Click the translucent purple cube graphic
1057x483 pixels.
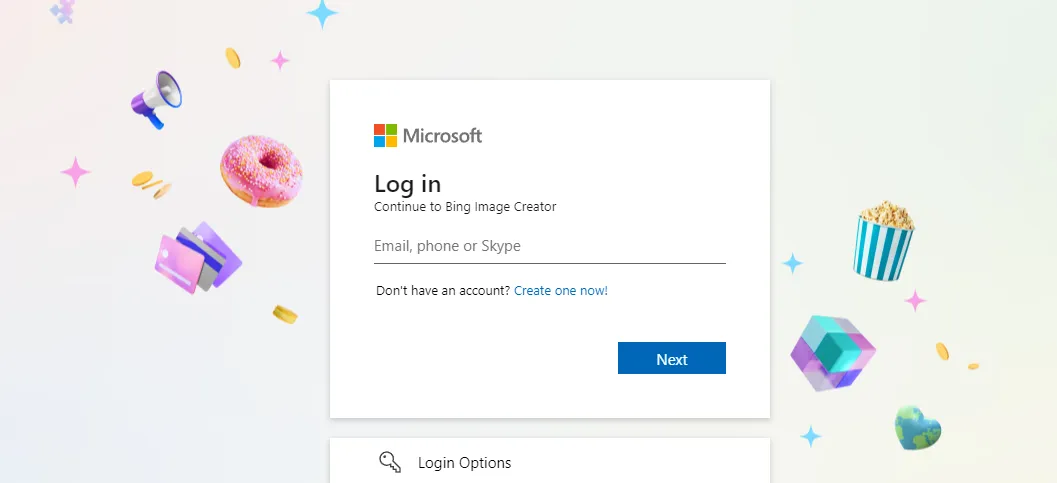833,354
